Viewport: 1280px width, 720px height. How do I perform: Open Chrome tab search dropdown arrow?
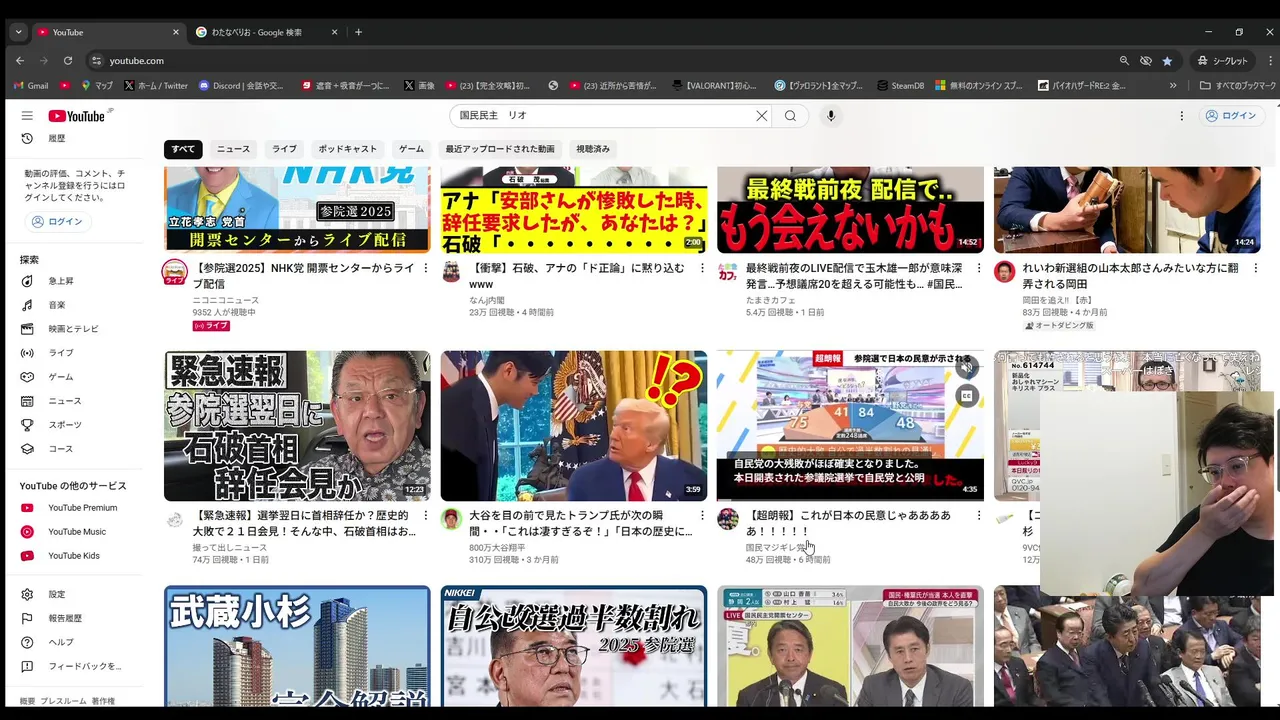pyautogui.click(x=18, y=32)
